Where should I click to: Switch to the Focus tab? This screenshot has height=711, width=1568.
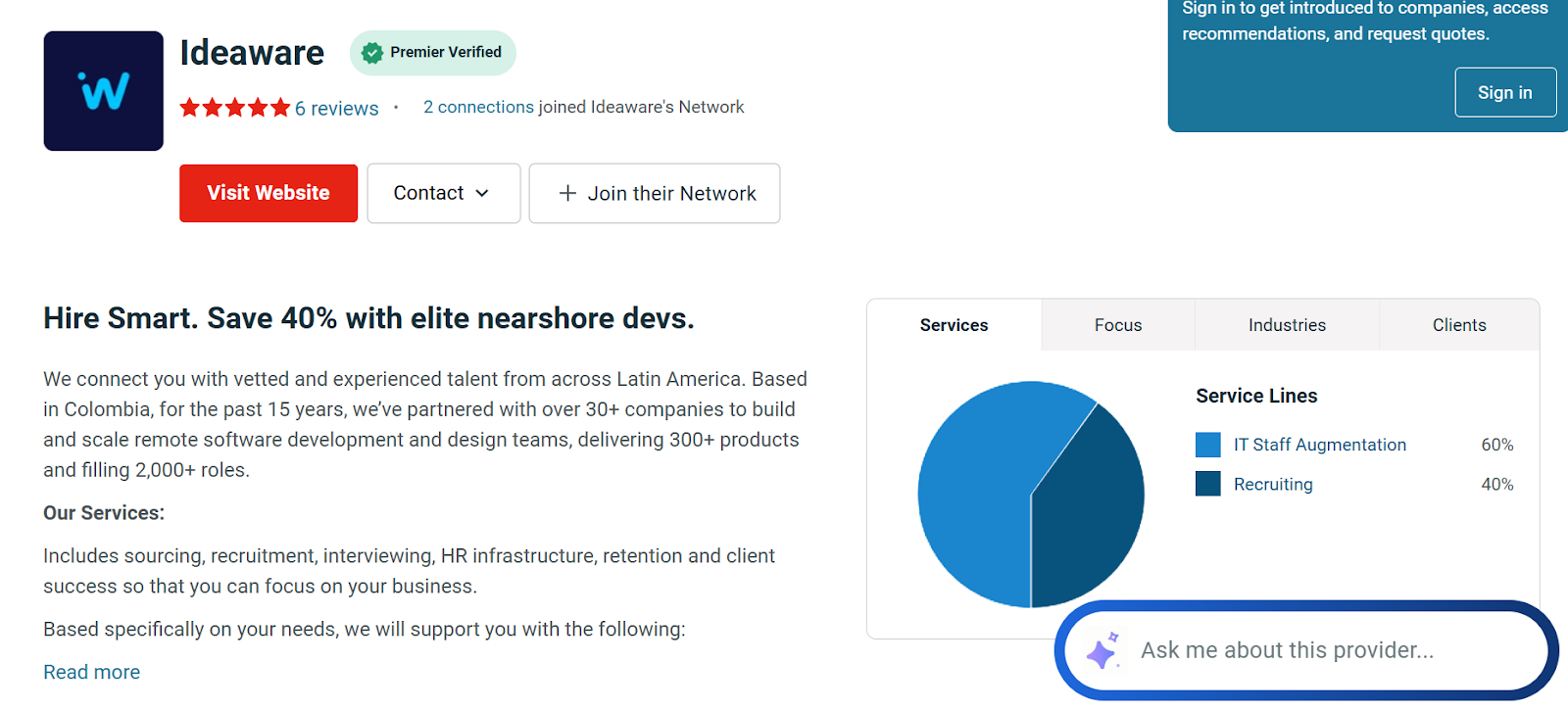click(x=1118, y=325)
